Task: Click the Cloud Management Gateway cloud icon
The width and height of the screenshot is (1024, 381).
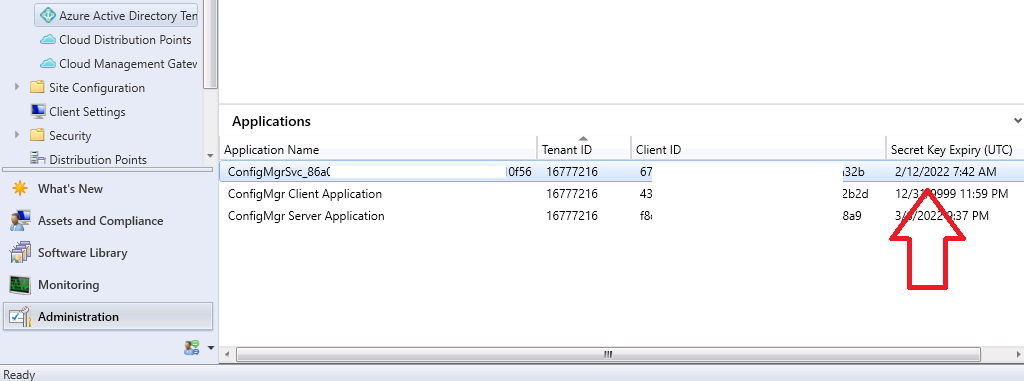Action: (48, 64)
